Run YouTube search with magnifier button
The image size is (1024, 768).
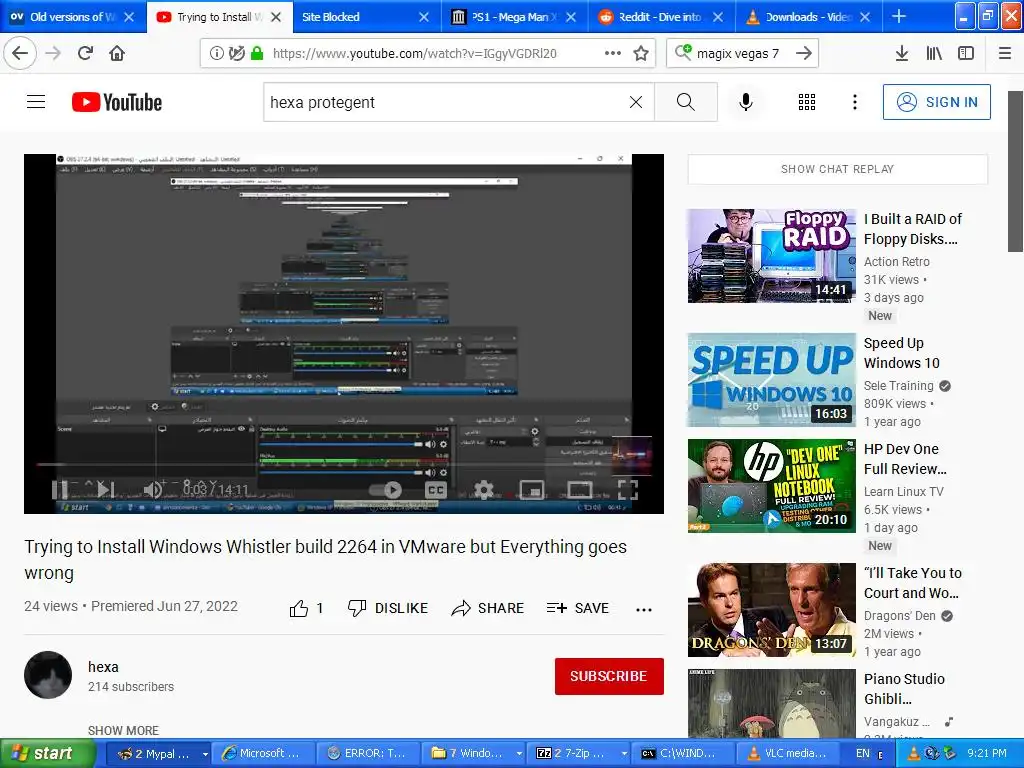[x=686, y=102]
